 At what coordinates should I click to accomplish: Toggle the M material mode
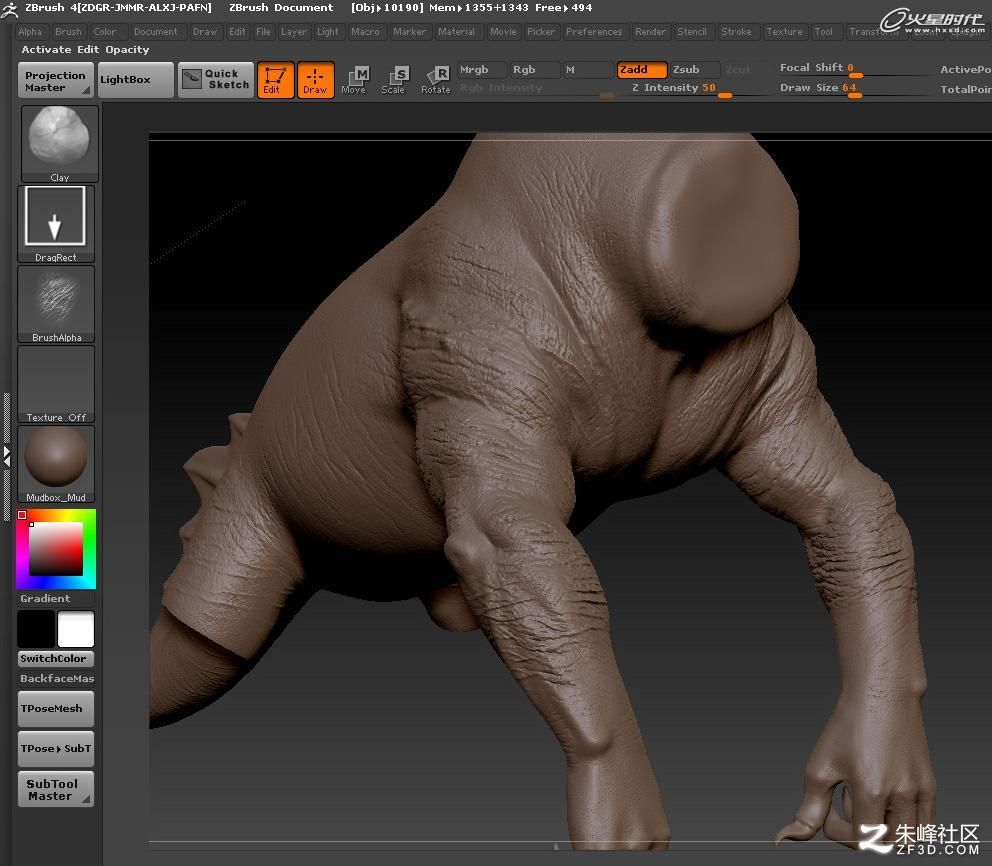(x=587, y=70)
